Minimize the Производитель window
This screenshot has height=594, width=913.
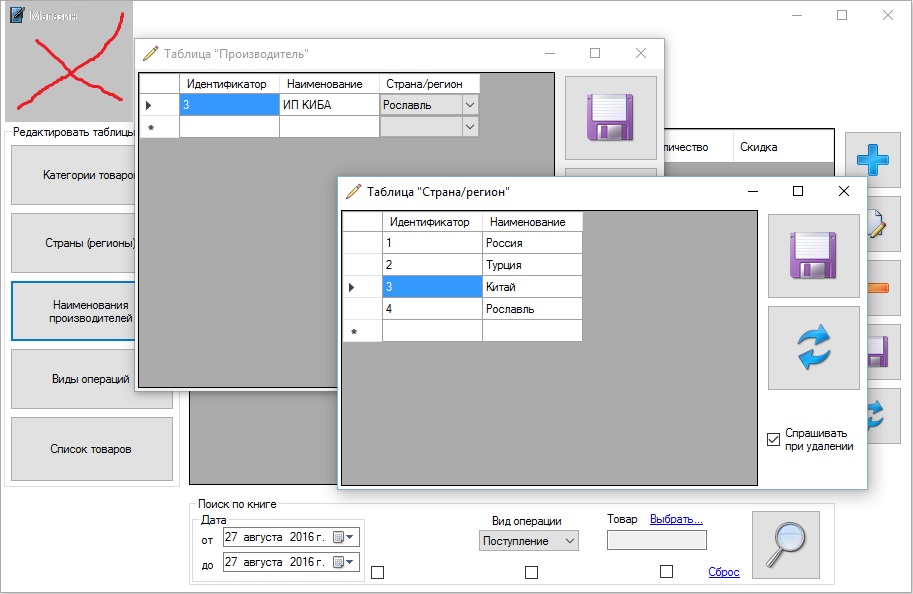550,53
